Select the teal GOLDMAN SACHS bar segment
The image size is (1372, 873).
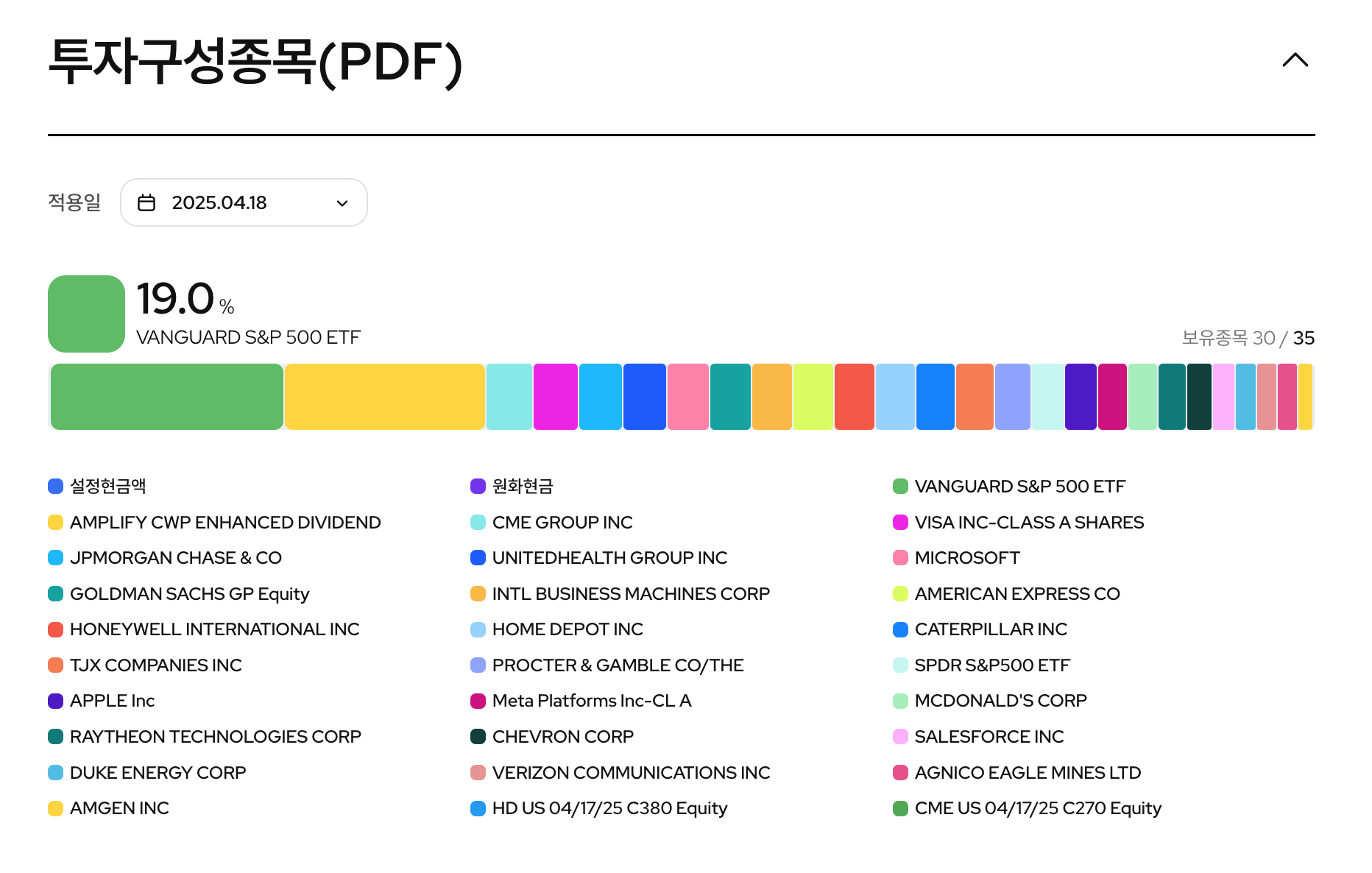point(730,397)
